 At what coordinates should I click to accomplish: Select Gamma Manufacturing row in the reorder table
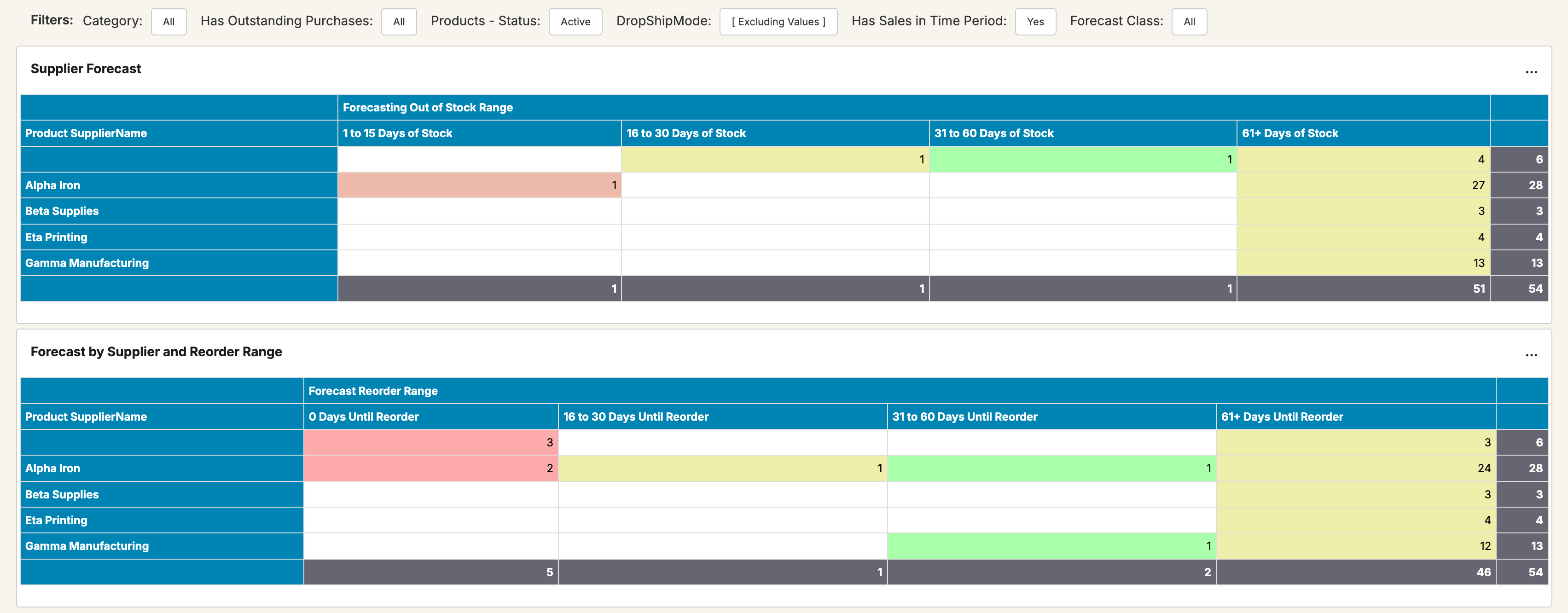87,547
